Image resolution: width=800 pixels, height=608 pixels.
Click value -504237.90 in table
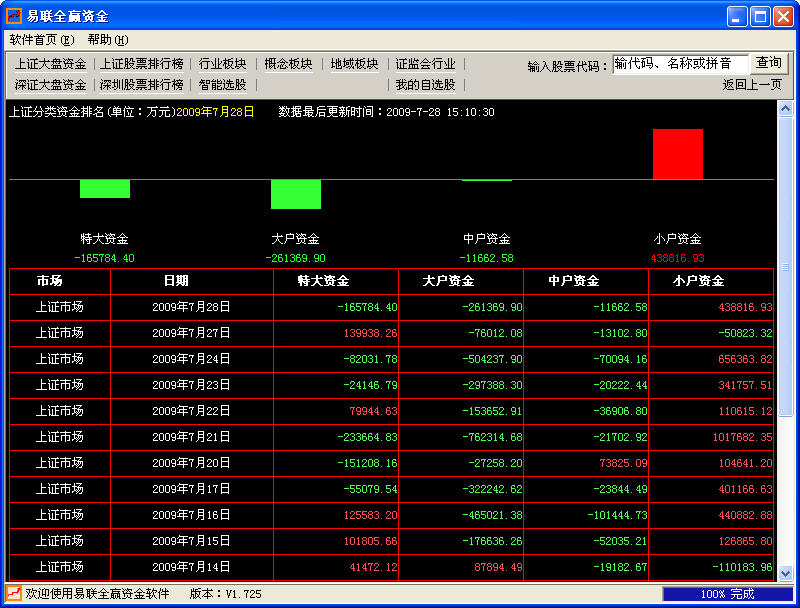click(492, 360)
